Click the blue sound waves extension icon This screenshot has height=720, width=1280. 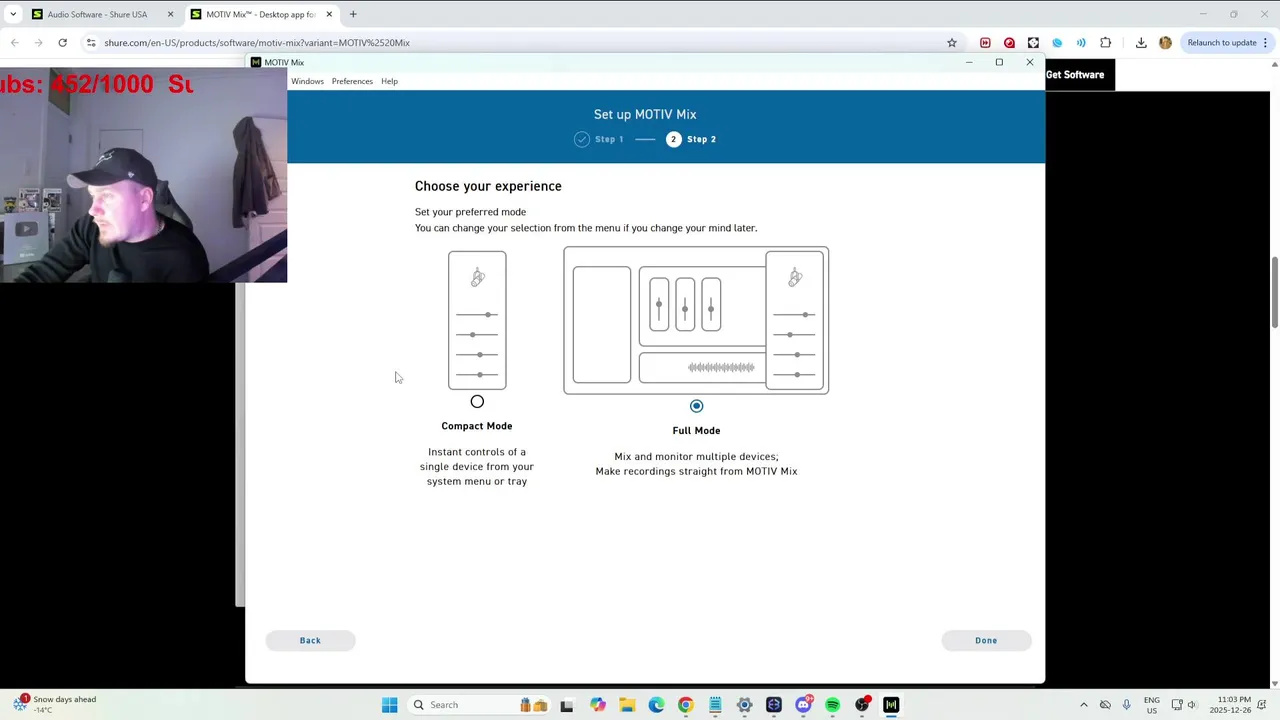pos(1081,43)
